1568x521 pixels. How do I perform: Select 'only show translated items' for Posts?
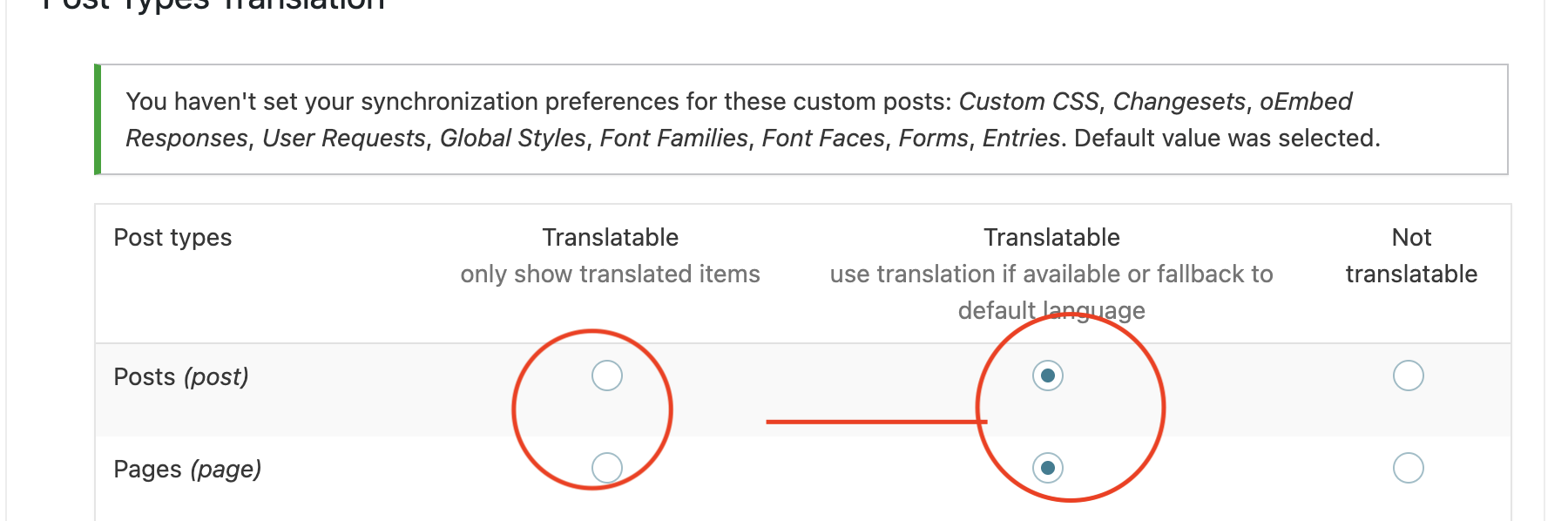(607, 376)
